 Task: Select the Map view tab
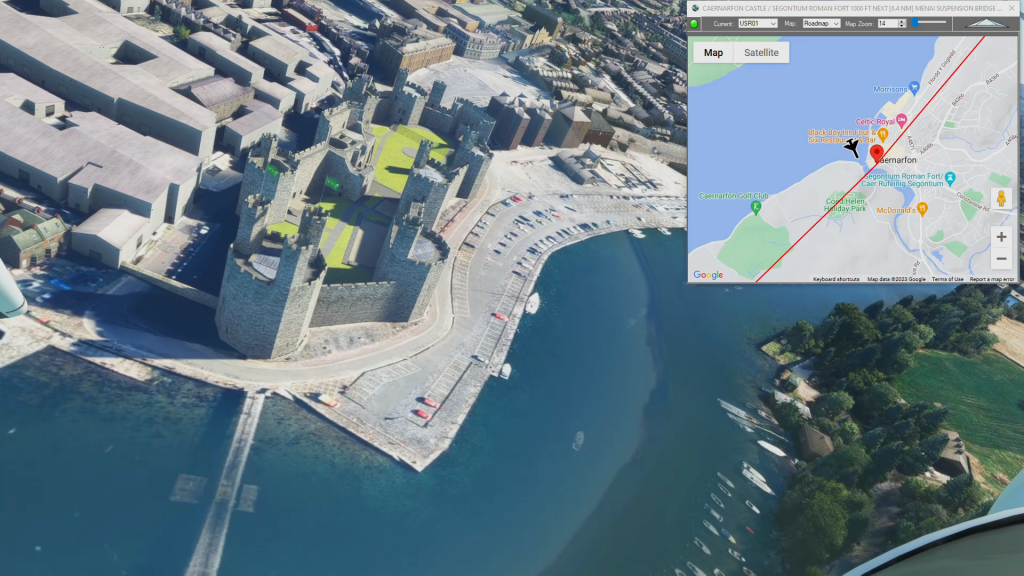pyautogui.click(x=713, y=53)
